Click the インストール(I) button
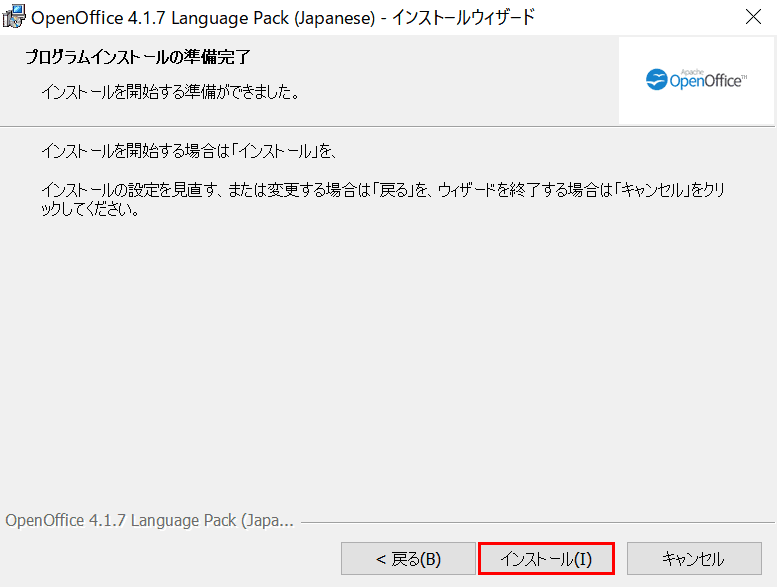The width and height of the screenshot is (777, 587). (x=546, y=559)
